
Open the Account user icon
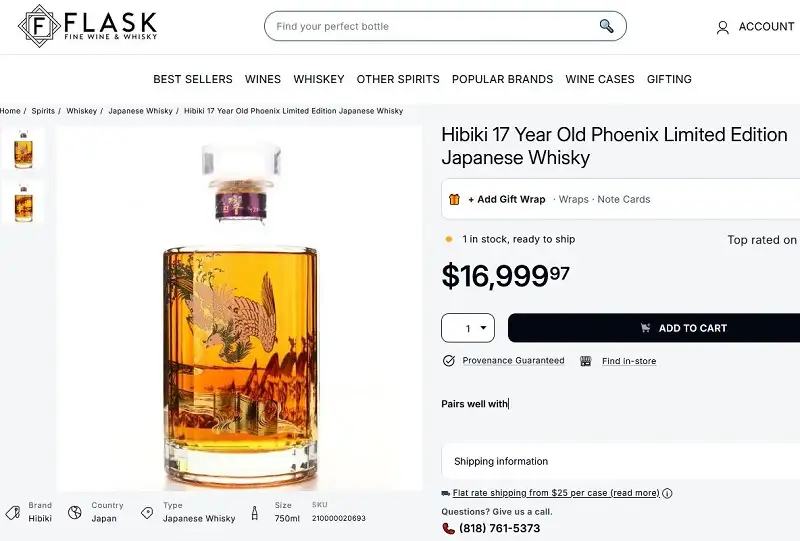tap(723, 28)
